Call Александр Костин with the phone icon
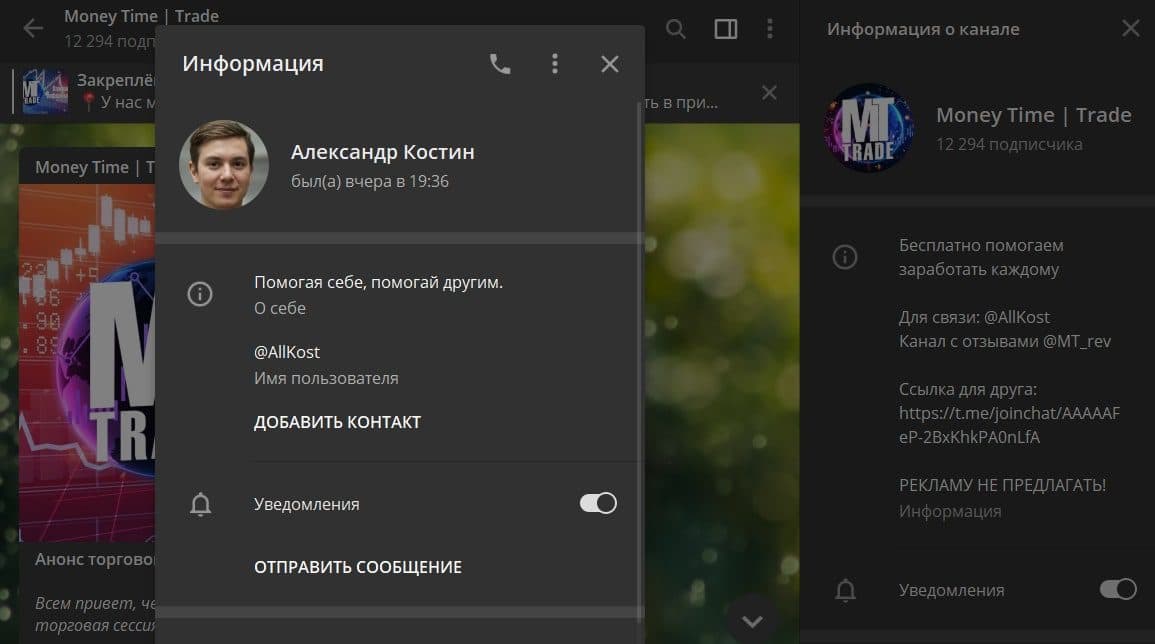This screenshot has width=1155, height=644. (x=500, y=64)
